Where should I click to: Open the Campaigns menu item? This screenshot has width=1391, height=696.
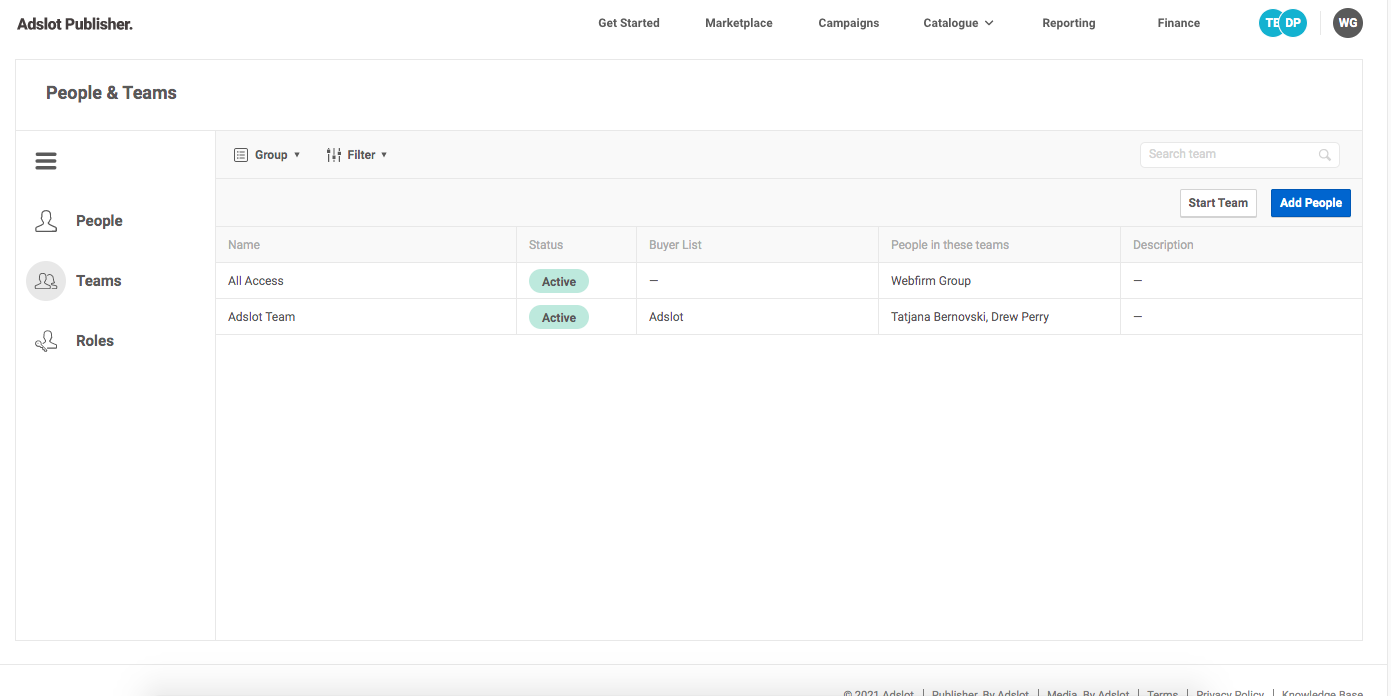848,23
